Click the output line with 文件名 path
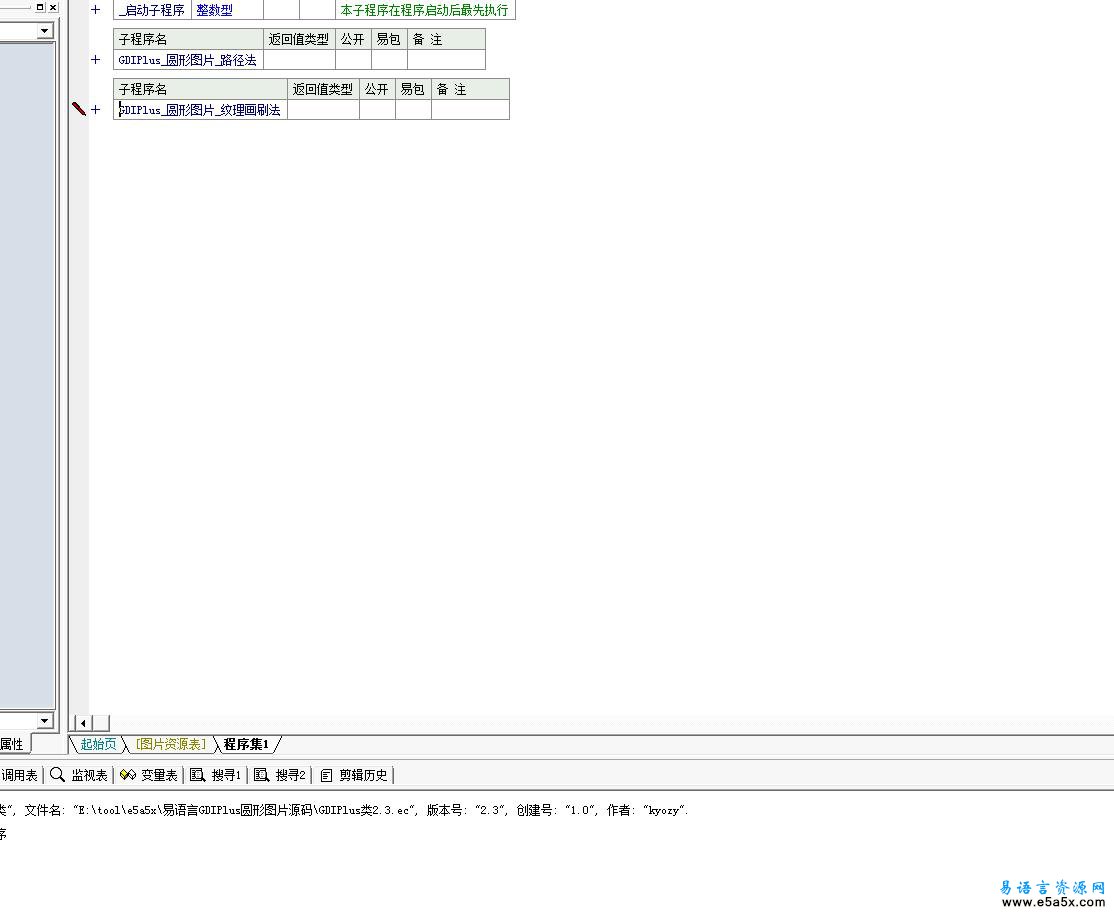Screen dimensions: 1114x915 345,810
